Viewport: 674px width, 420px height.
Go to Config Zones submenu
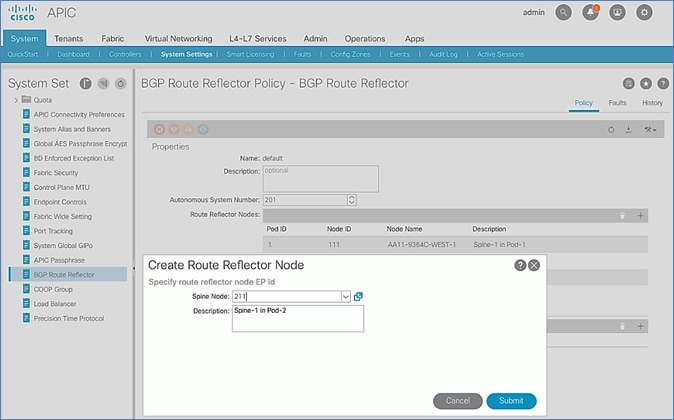[350, 54]
